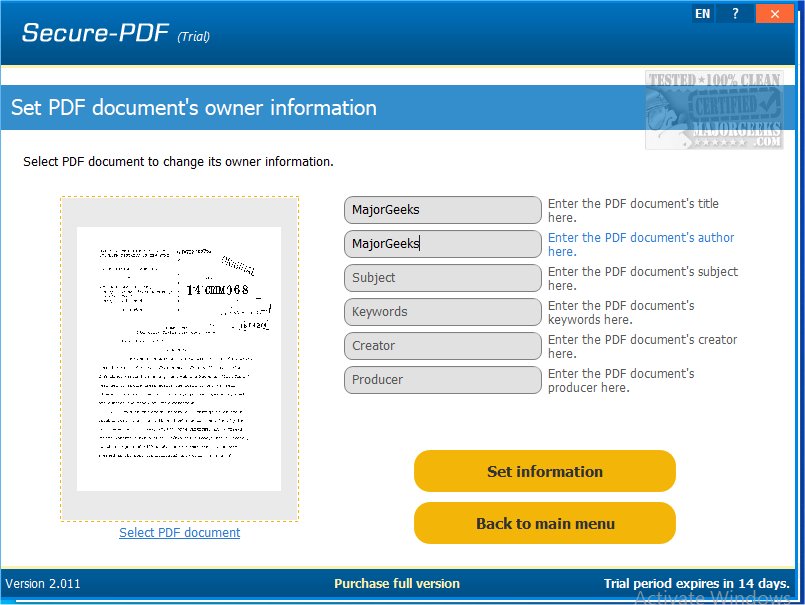Click the Producer input field
Screen dimensions: 805x605
click(x=443, y=380)
